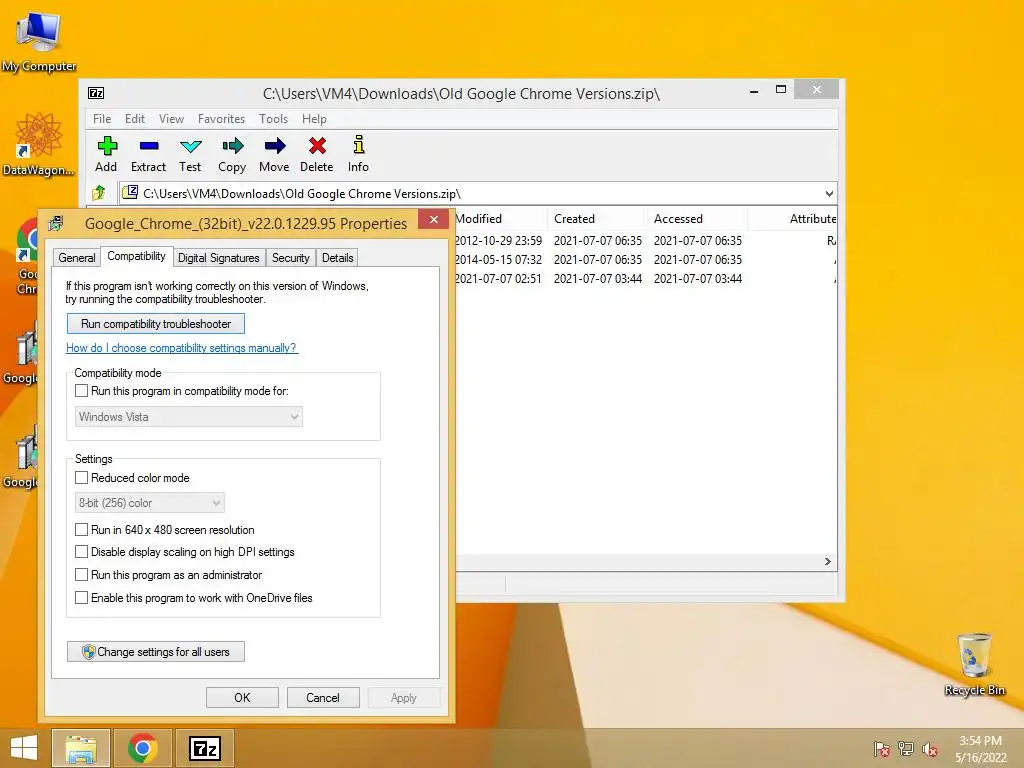This screenshot has height=768, width=1024.
Task: Switch to the Security tab
Action: coord(291,258)
